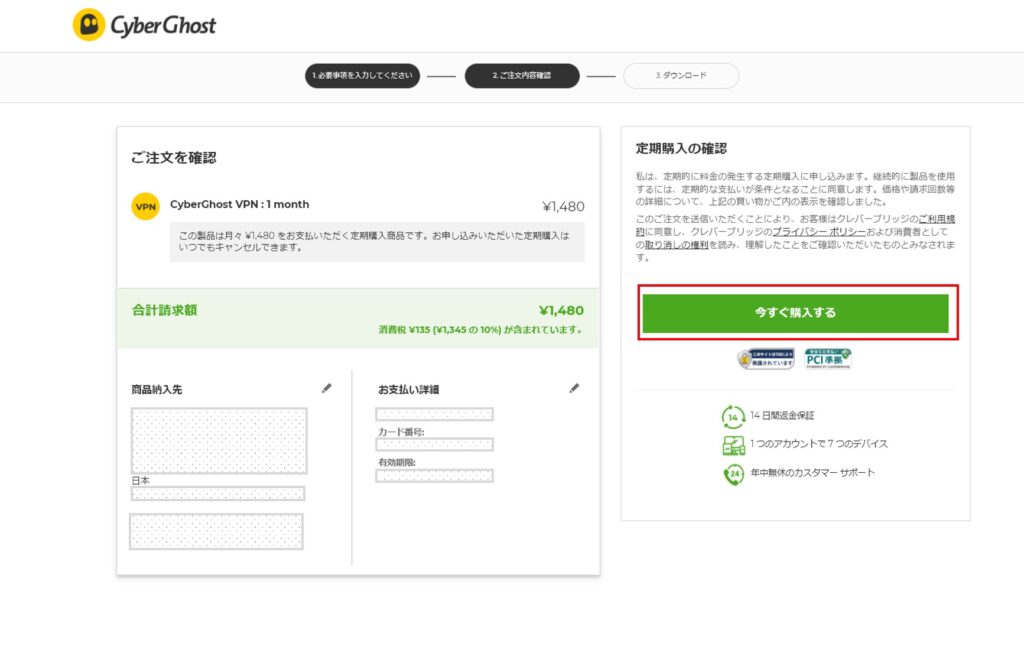Select the orange VPN product icon
This screenshot has height=659, width=1024.
click(144, 205)
